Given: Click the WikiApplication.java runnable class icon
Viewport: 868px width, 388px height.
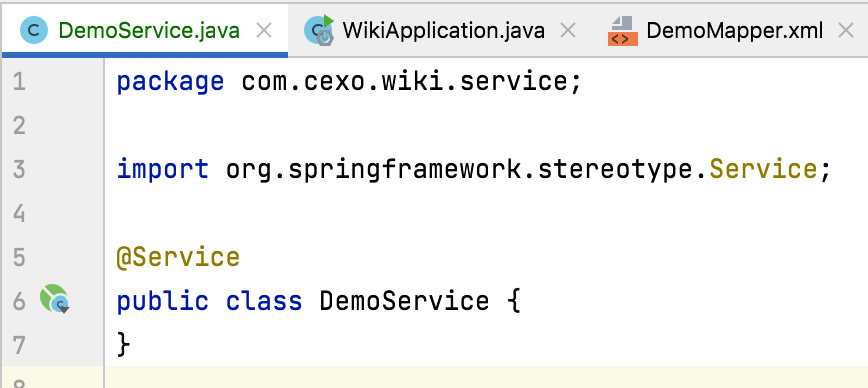Looking at the screenshot, I should [319, 30].
